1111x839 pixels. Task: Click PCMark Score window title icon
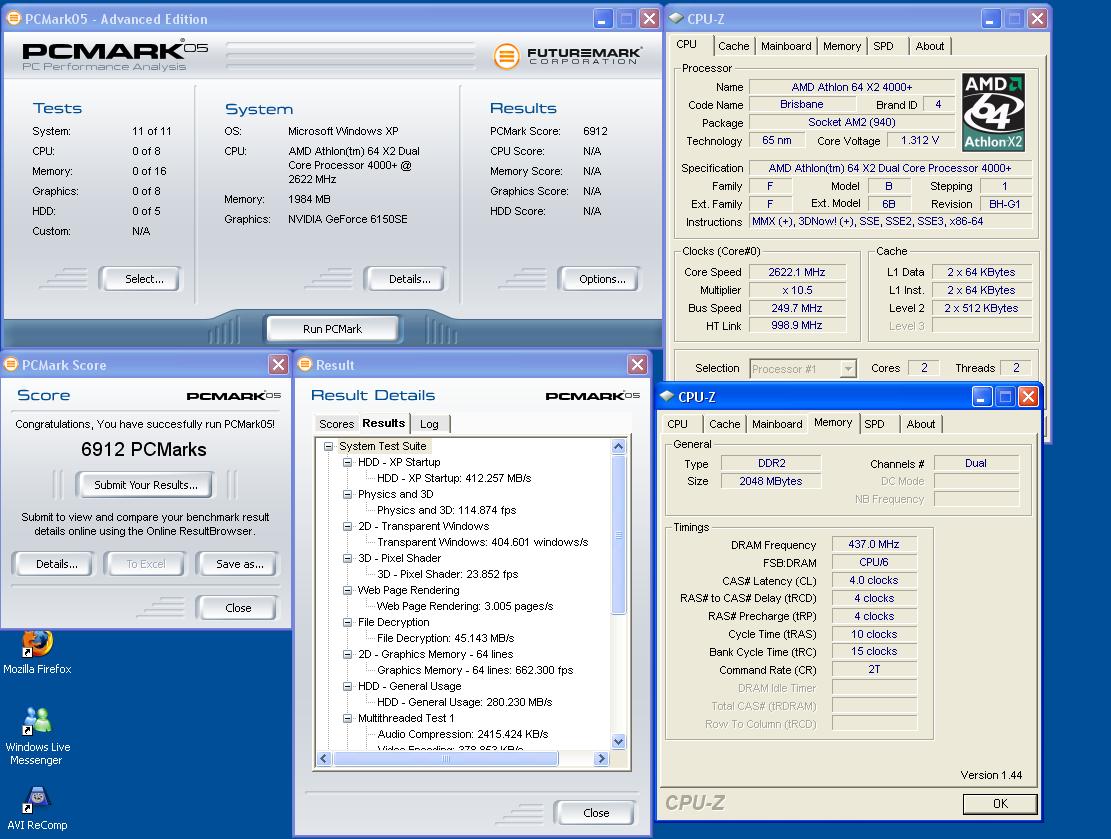11,364
